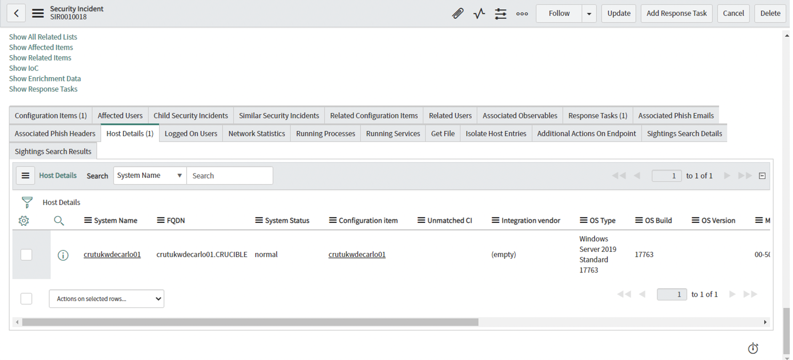Screen dimensions: 793x360
Task: Open System Status column menu icon
Action: click(x=259, y=220)
